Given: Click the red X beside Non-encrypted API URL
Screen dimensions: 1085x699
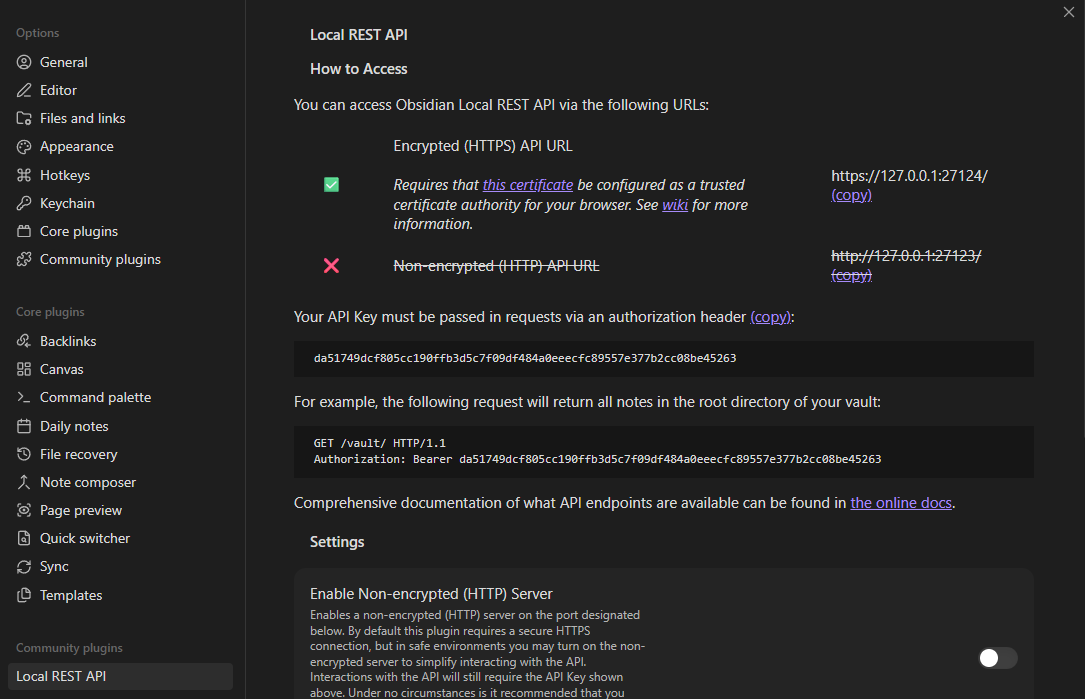Looking at the screenshot, I should [x=331, y=266].
